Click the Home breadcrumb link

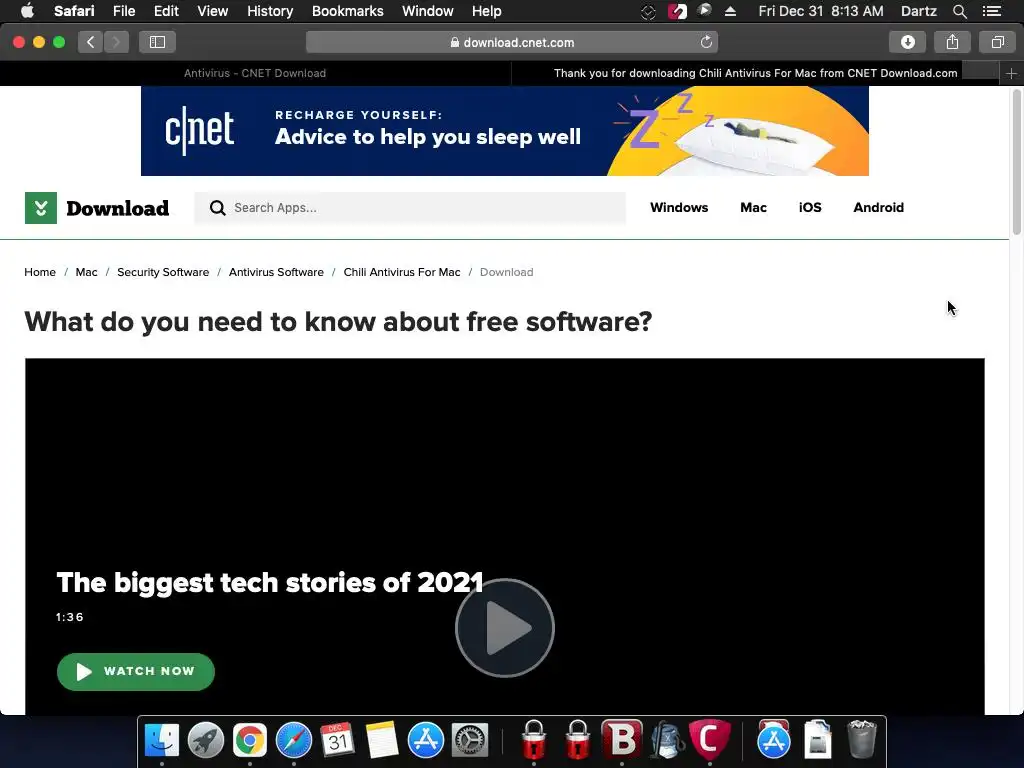click(40, 272)
